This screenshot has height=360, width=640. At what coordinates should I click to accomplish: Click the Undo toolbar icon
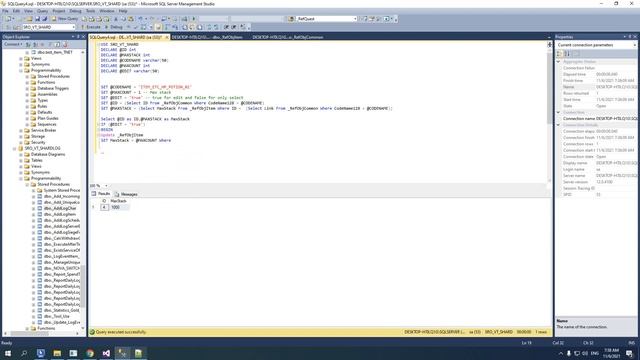[x=140, y=19]
